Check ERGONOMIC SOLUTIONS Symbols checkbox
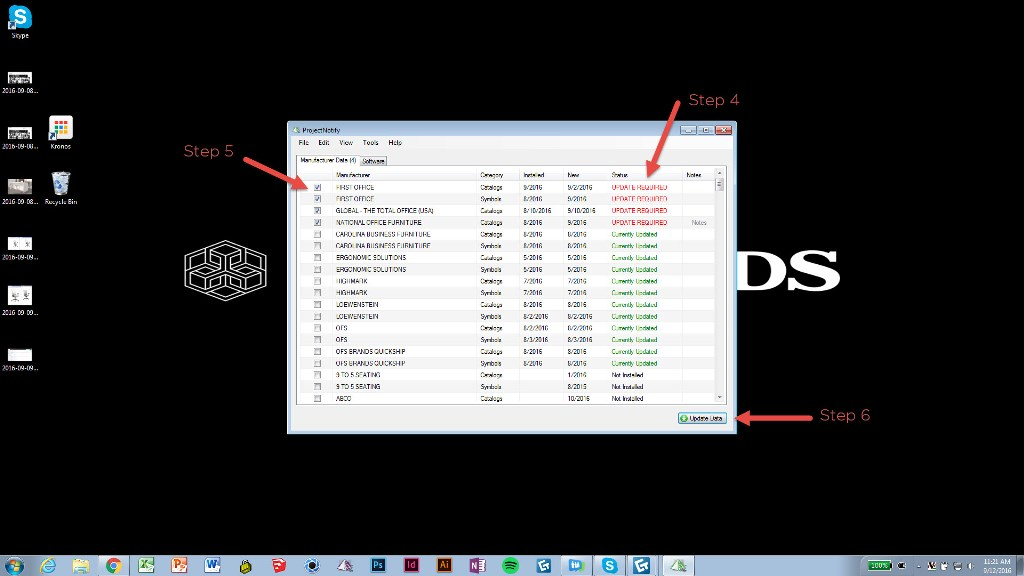 (x=317, y=270)
